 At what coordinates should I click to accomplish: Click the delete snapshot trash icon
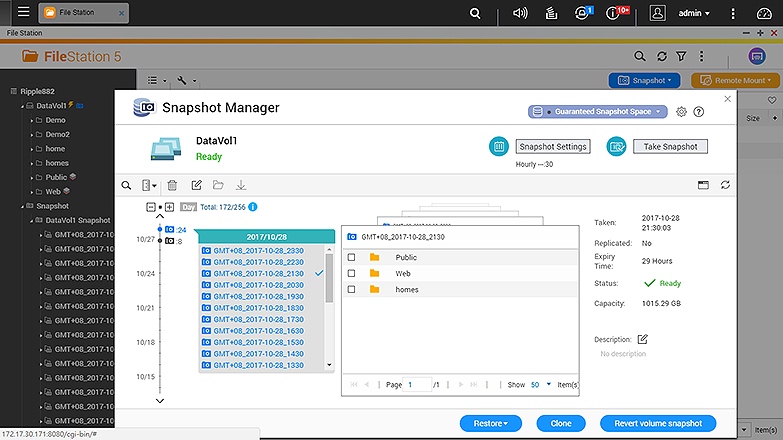pyautogui.click(x=172, y=185)
